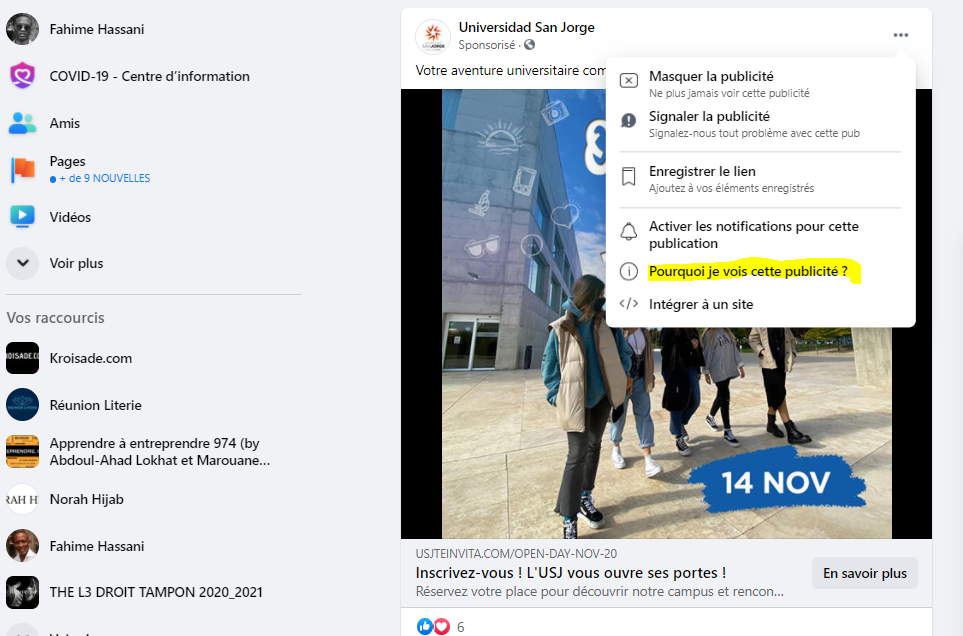Open Fahime Hassani profile at top

point(96,29)
